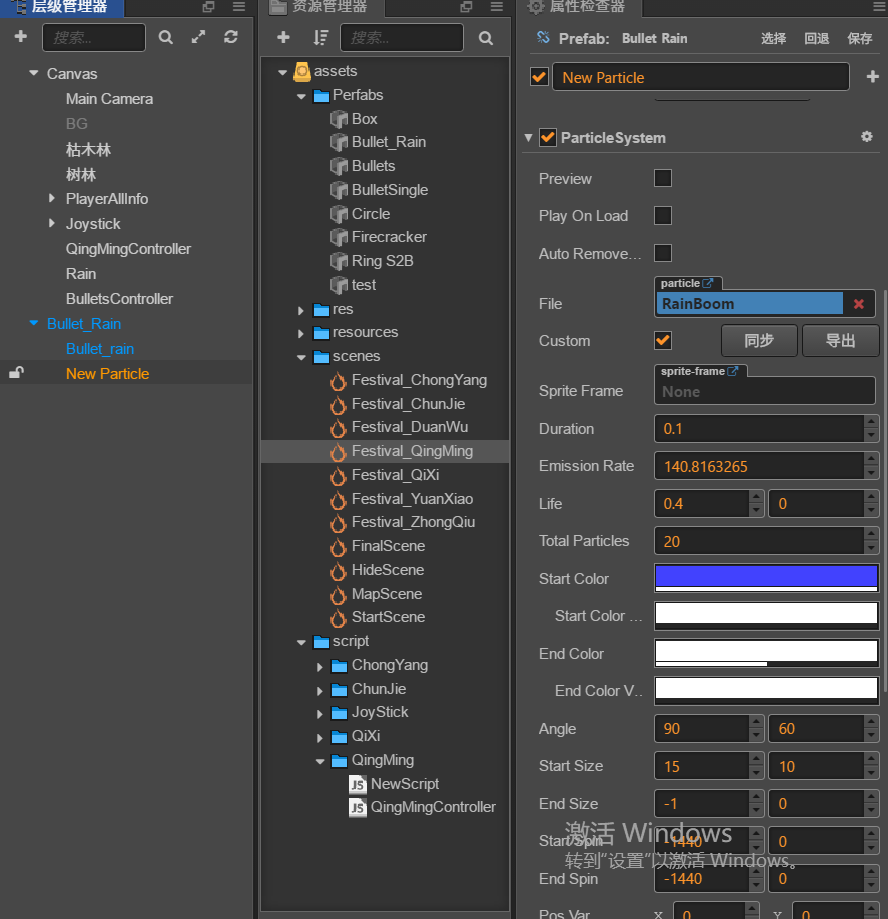Click the 保存 save prefab button

click(x=859, y=38)
